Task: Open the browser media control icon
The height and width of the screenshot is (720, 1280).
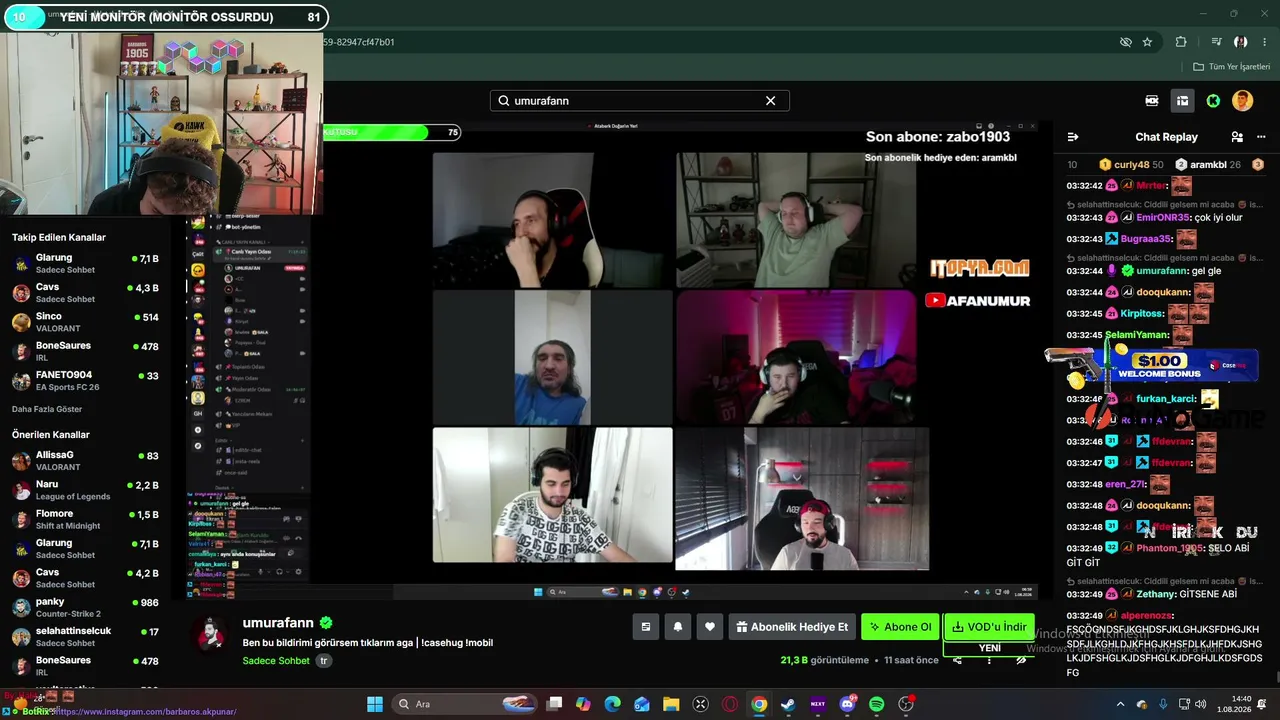Action: point(1216,42)
